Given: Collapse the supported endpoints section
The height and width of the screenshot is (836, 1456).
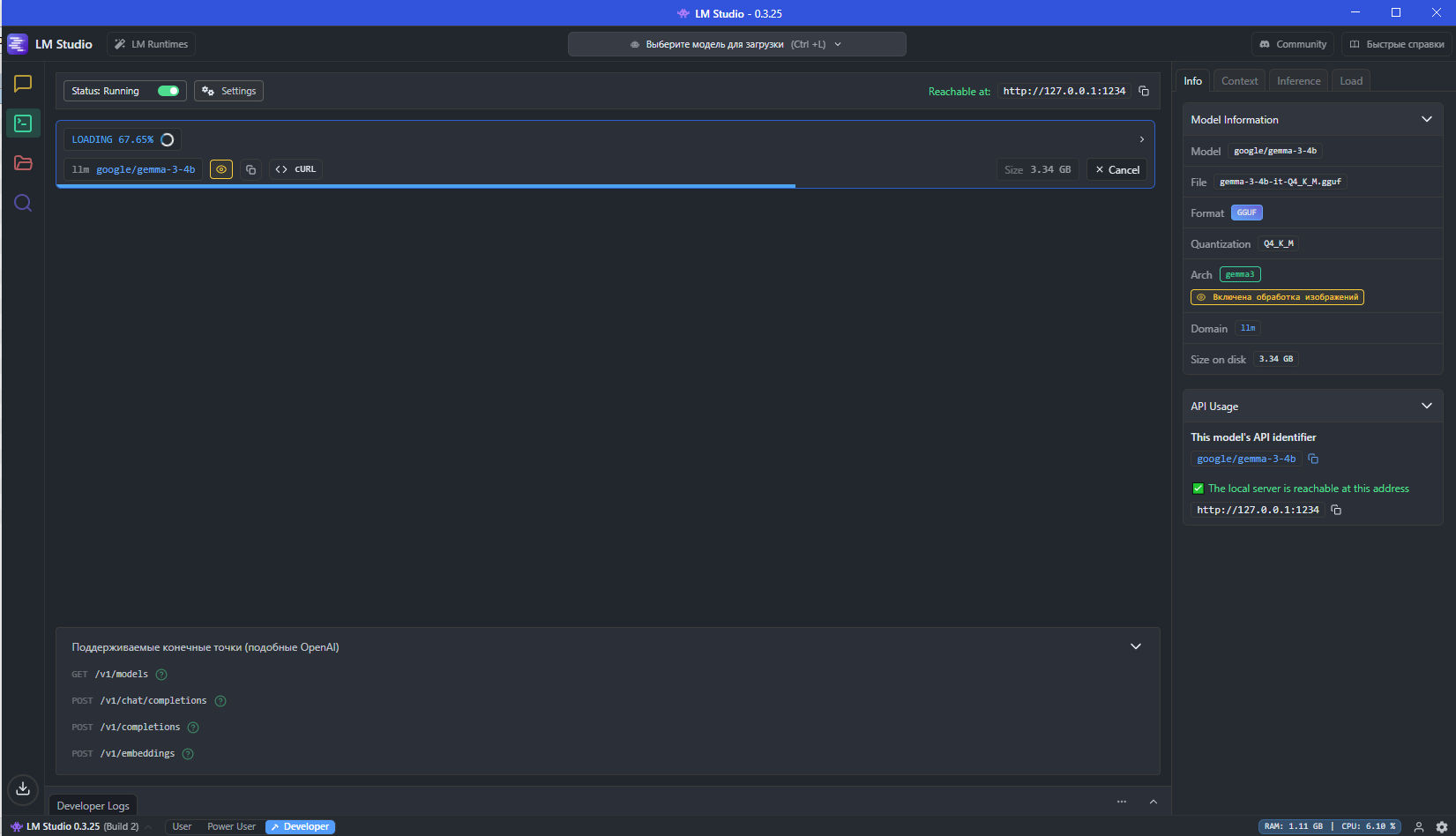Looking at the screenshot, I should pyautogui.click(x=1136, y=646).
